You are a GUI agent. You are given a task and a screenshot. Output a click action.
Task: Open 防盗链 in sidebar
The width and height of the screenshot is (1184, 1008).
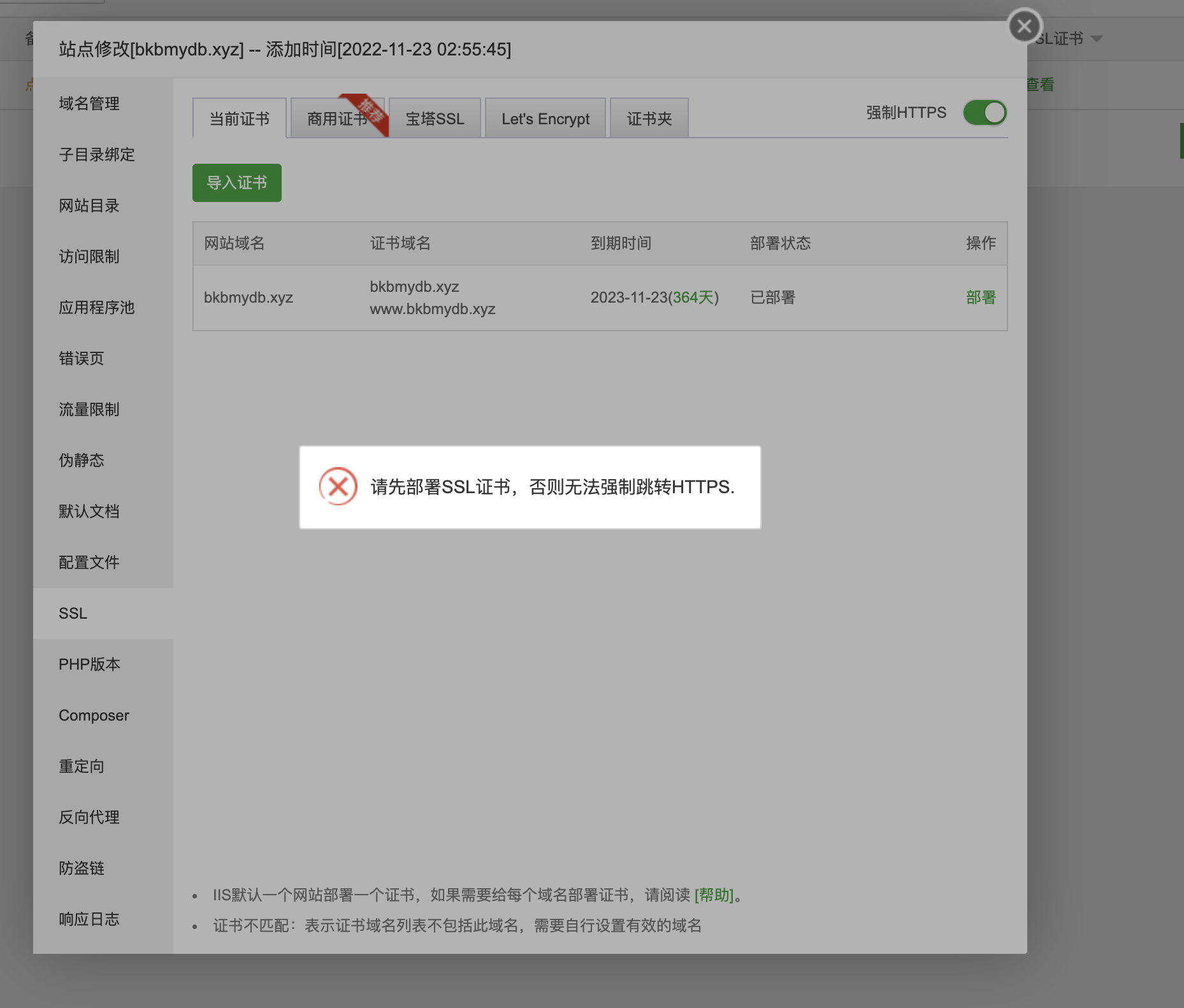103,868
